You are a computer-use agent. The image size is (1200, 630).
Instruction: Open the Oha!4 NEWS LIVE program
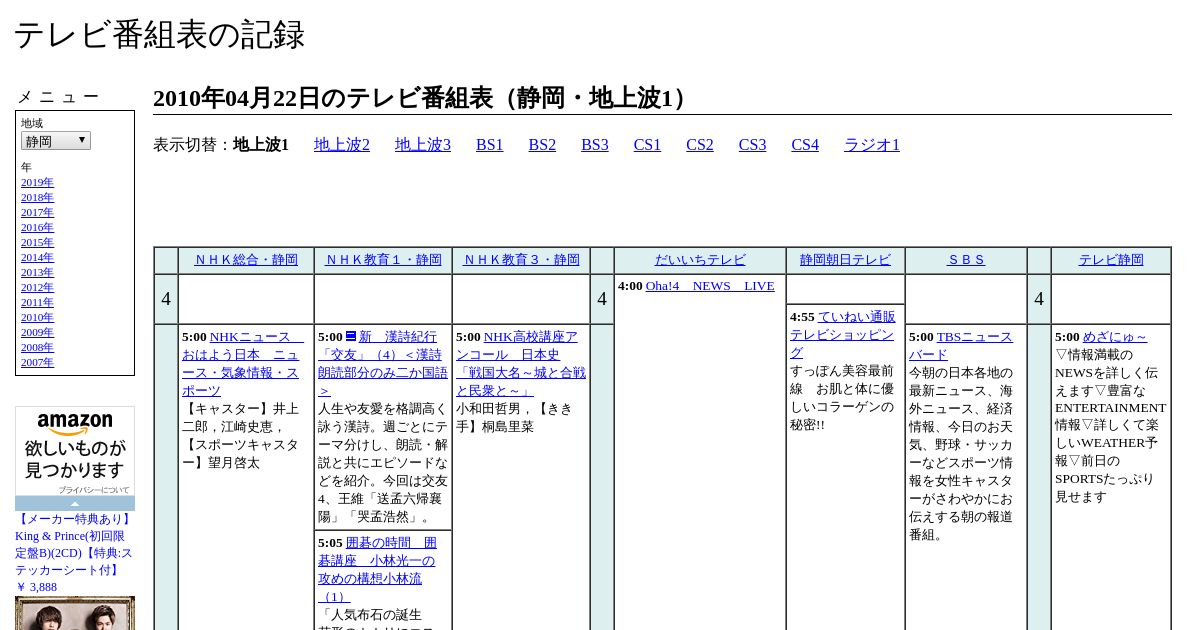pos(710,286)
